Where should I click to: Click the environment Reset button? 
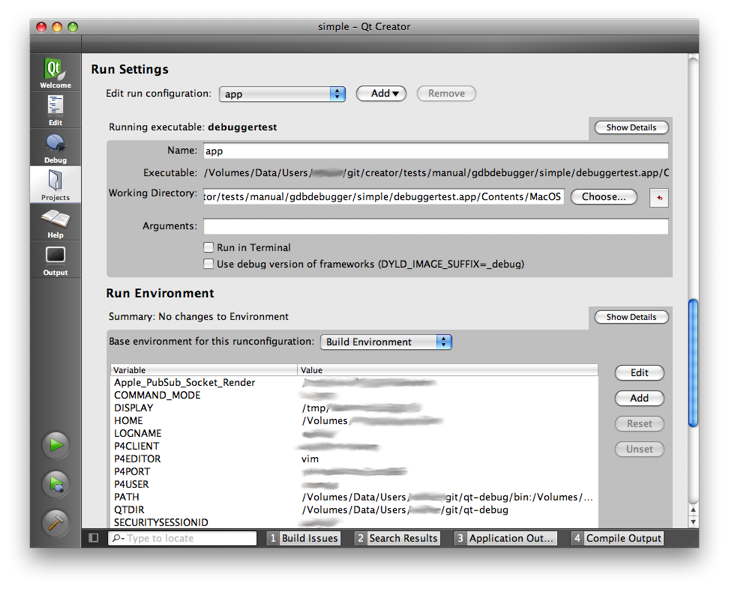639,424
